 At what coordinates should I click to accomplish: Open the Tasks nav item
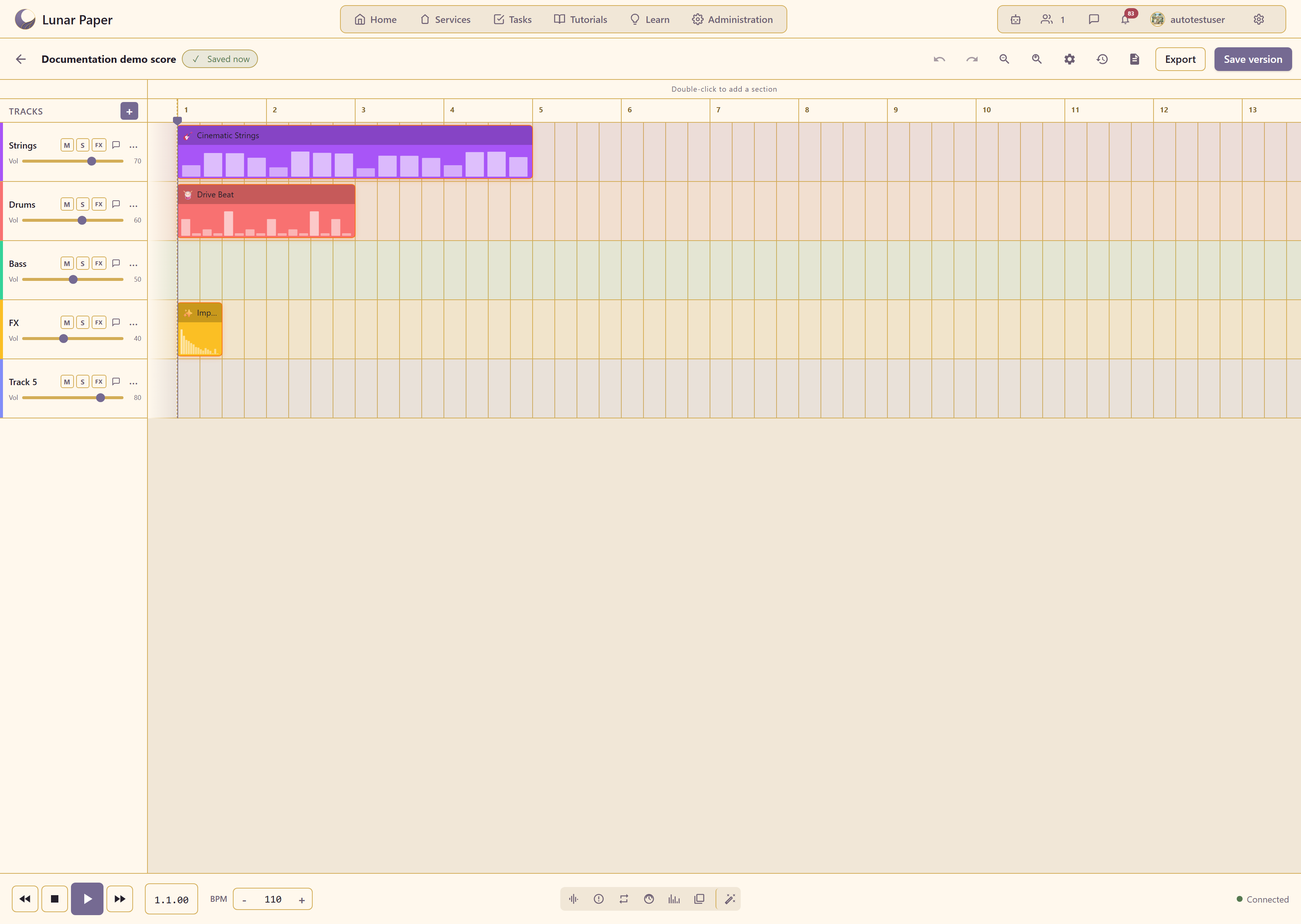point(513,19)
